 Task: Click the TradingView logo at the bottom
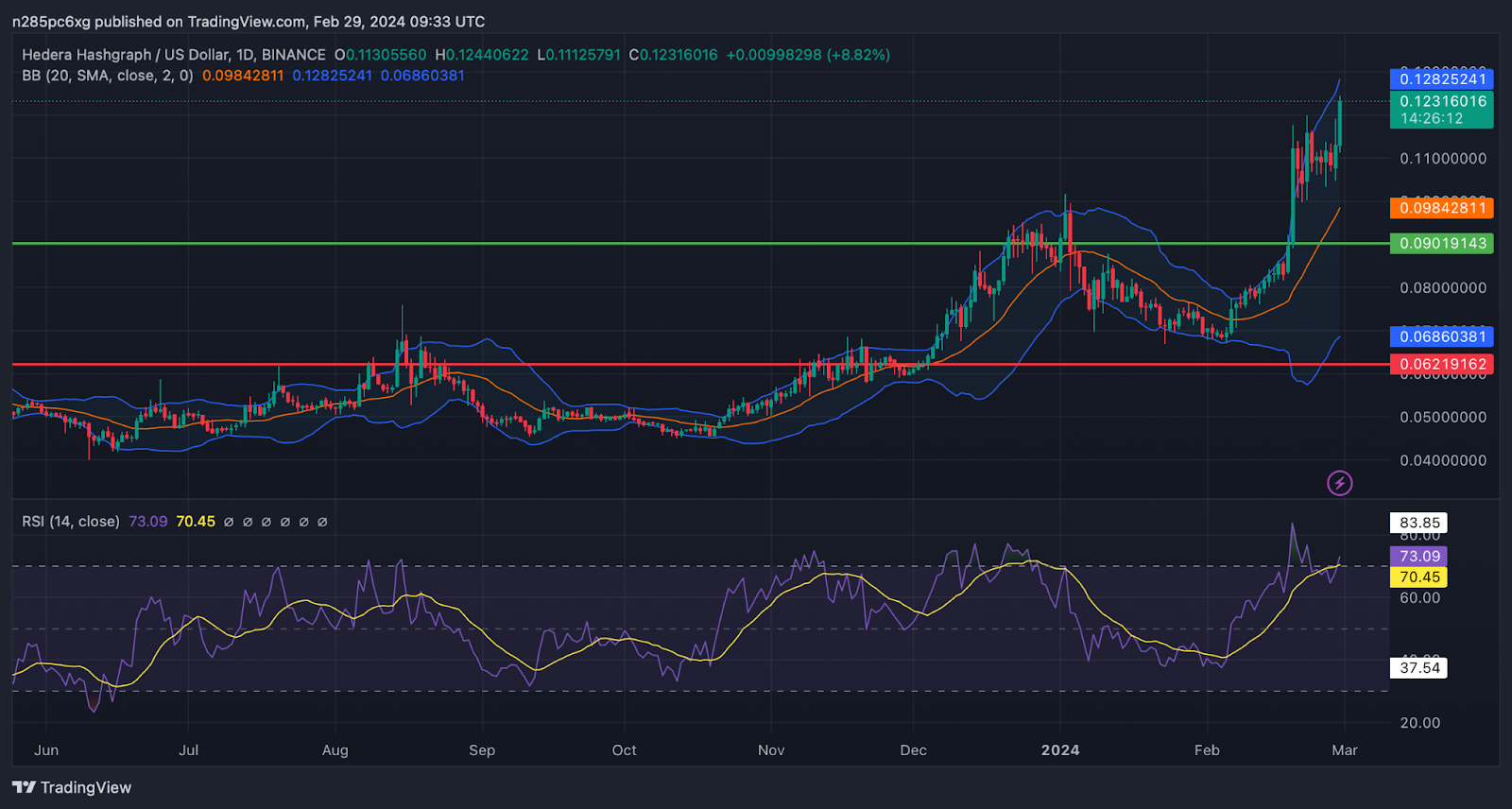tap(72, 787)
